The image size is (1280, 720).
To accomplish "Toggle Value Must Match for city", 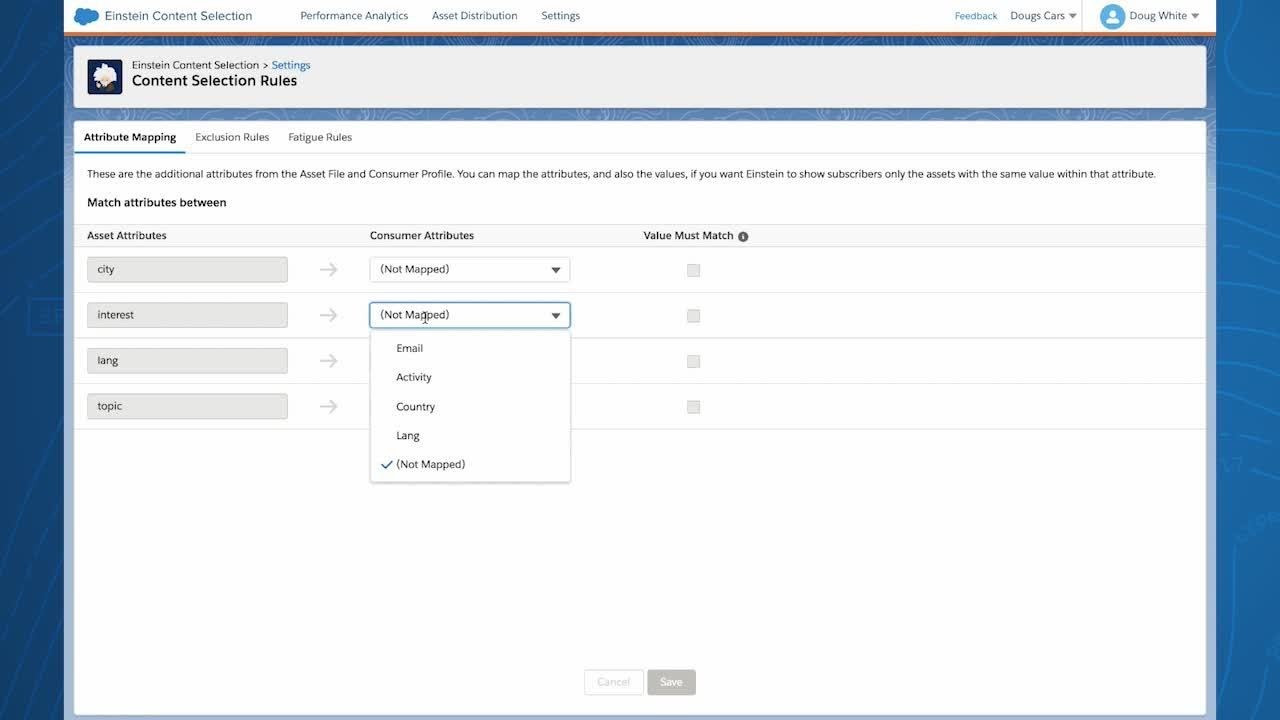I will [x=693, y=270].
